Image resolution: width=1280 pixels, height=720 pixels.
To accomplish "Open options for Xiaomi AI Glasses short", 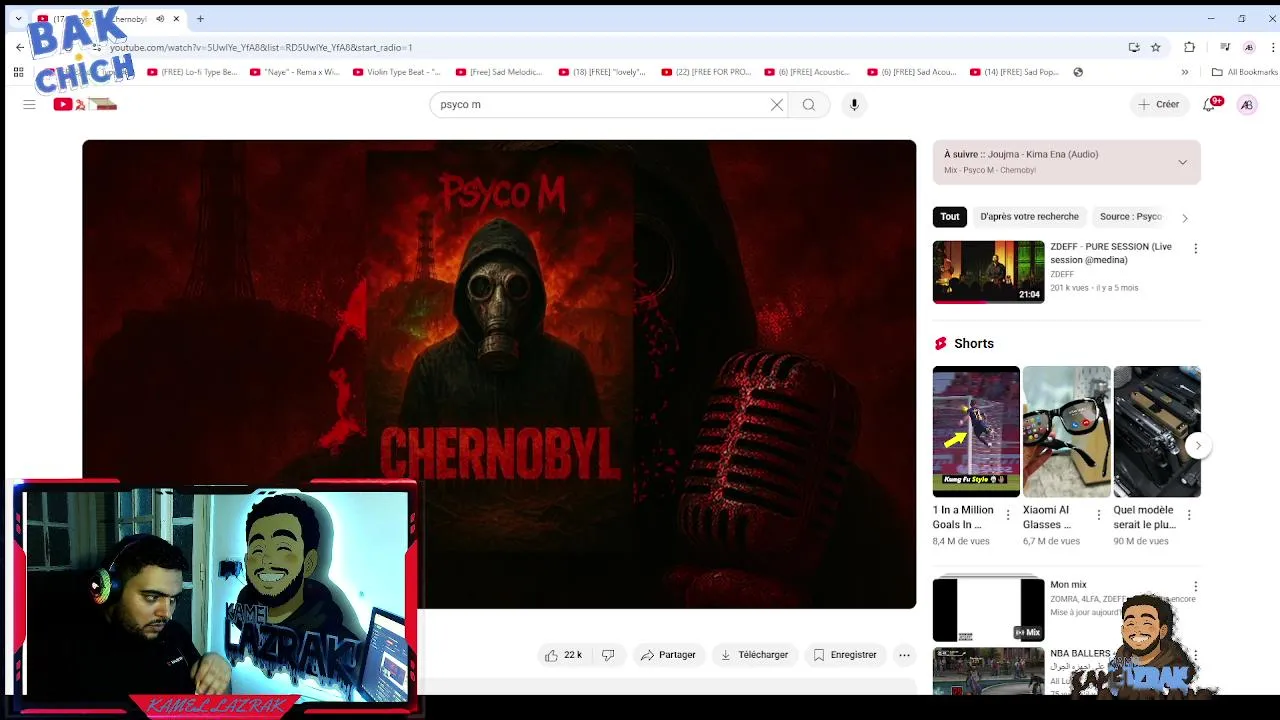I will click(1098, 515).
